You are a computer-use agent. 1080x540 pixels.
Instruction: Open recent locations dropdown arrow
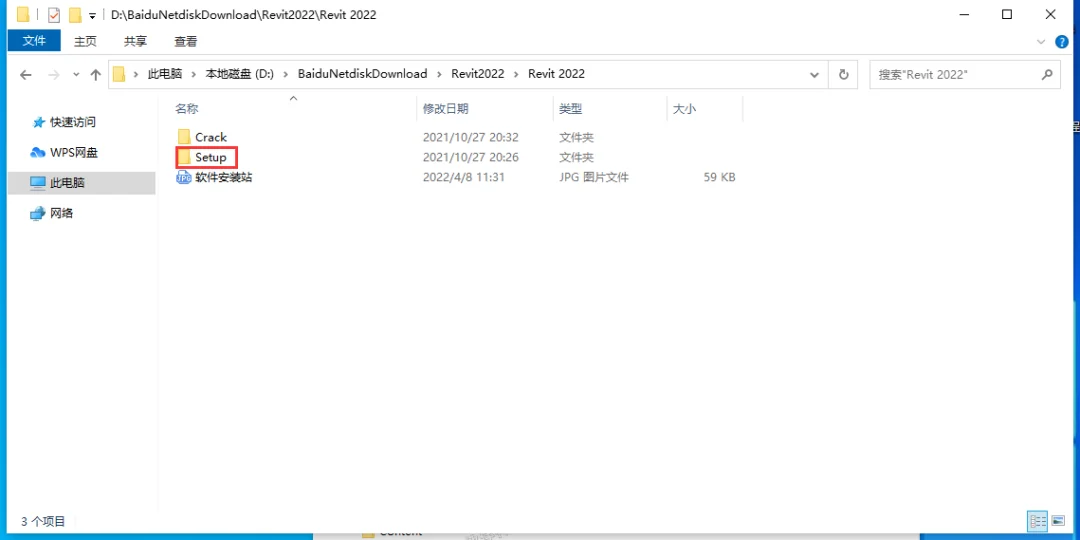coord(76,74)
